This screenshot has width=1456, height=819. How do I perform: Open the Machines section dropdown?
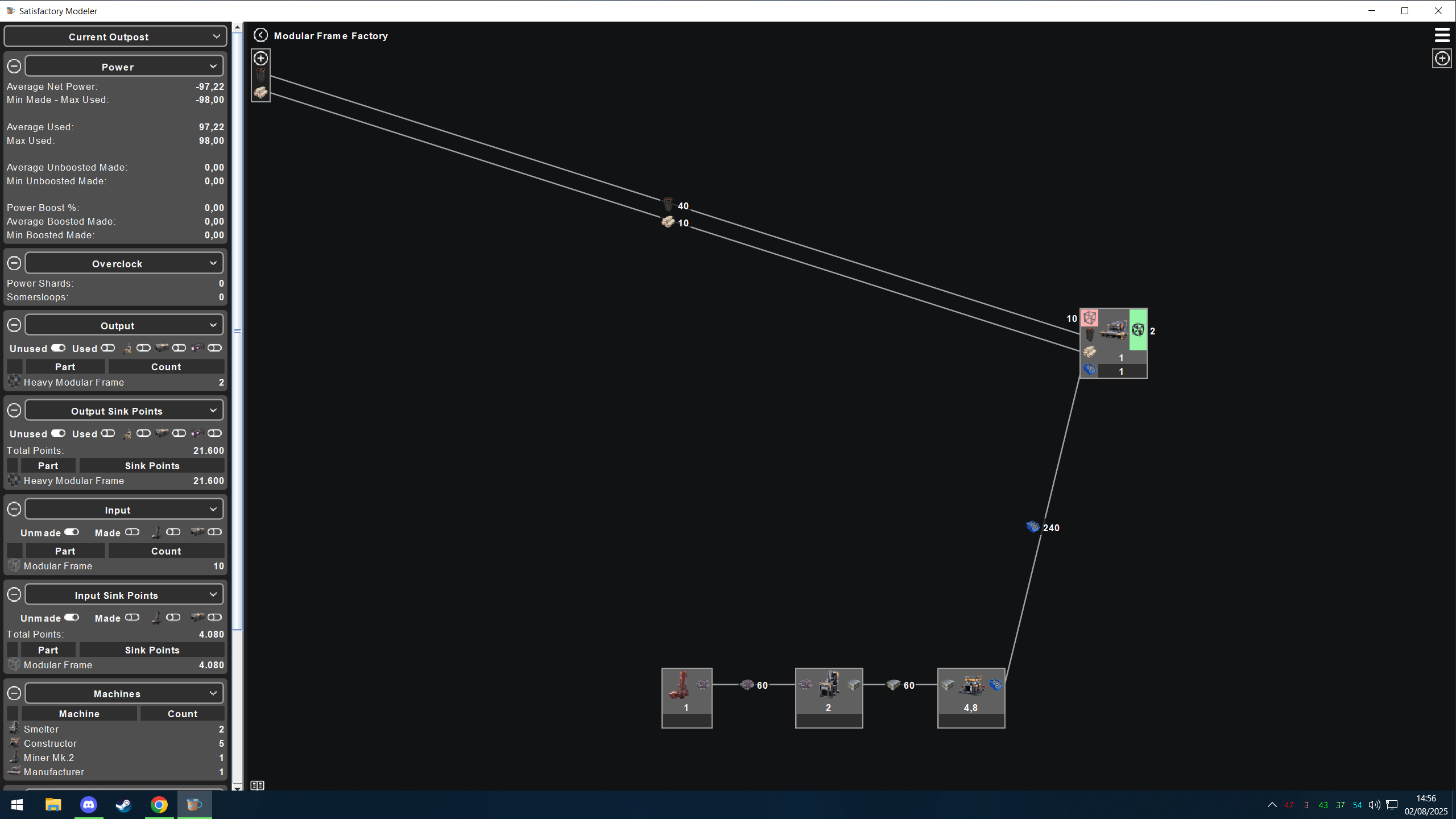(x=124, y=693)
